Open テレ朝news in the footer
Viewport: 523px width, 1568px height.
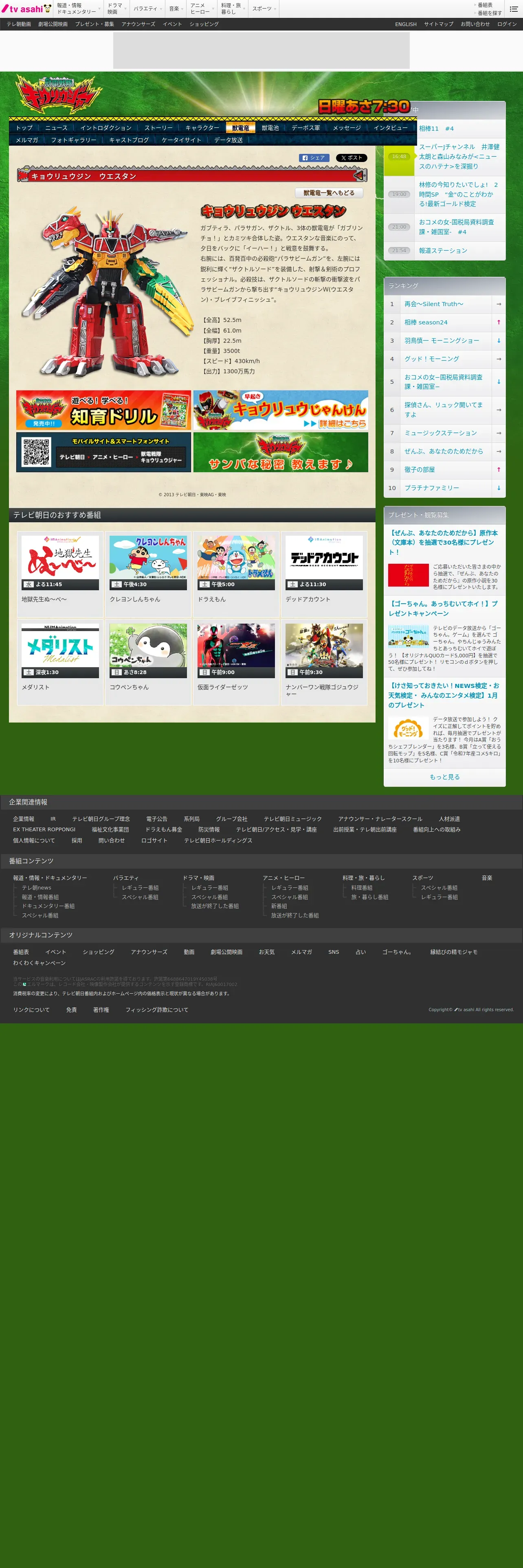point(37,887)
